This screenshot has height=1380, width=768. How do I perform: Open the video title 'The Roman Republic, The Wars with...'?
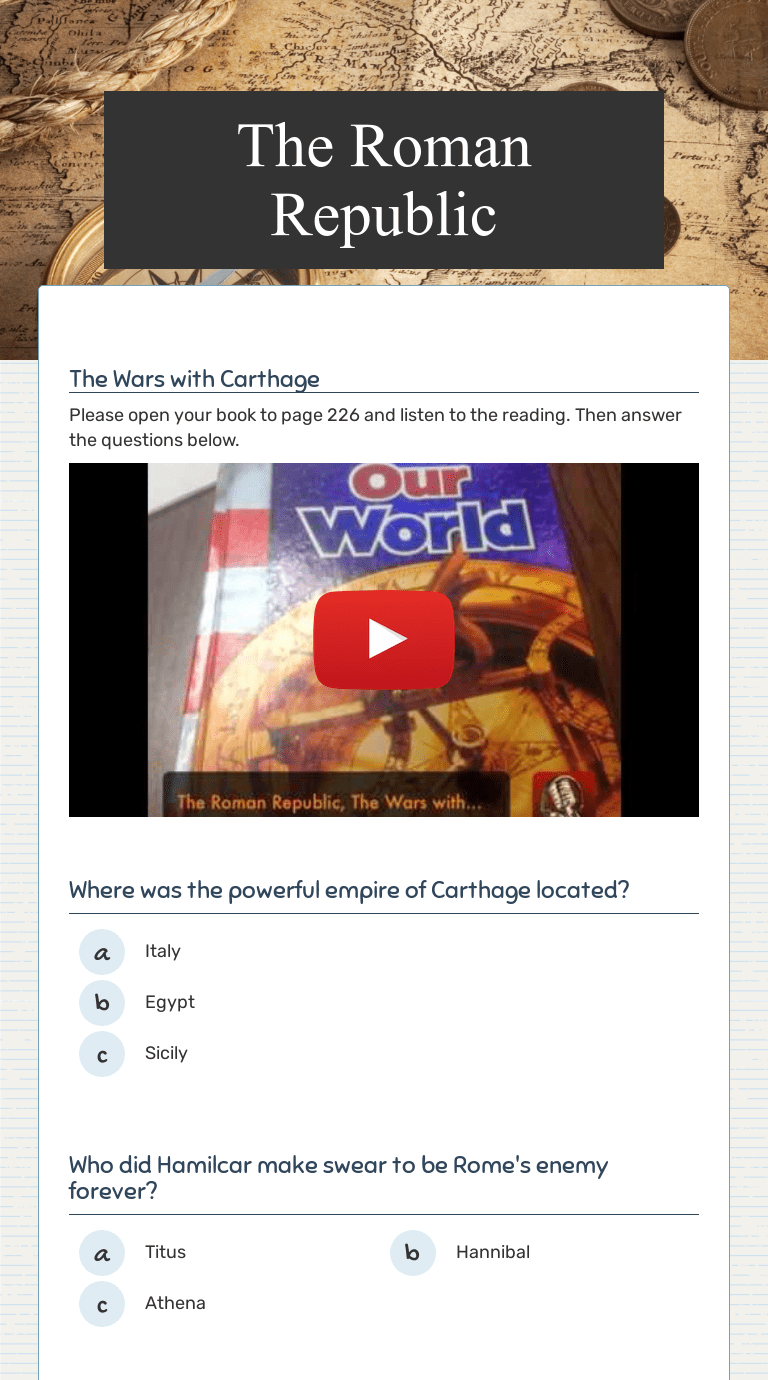tap(330, 802)
